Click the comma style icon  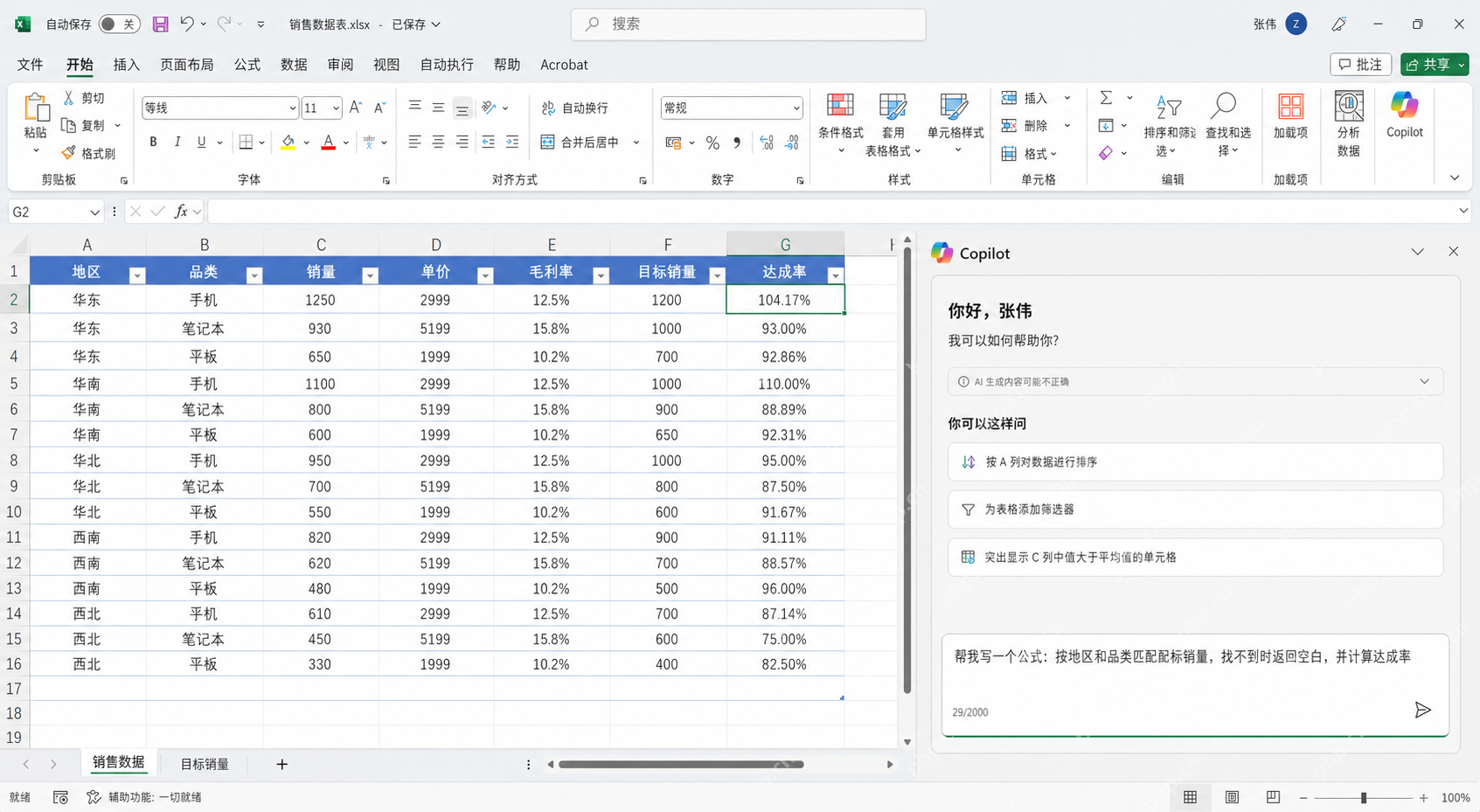click(x=737, y=142)
